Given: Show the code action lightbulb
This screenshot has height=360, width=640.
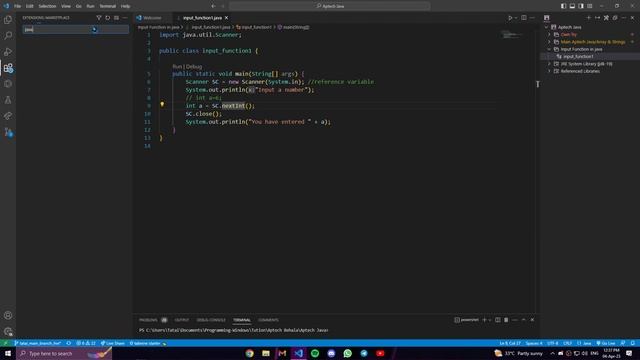Looking at the screenshot, I should pos(162,104).
